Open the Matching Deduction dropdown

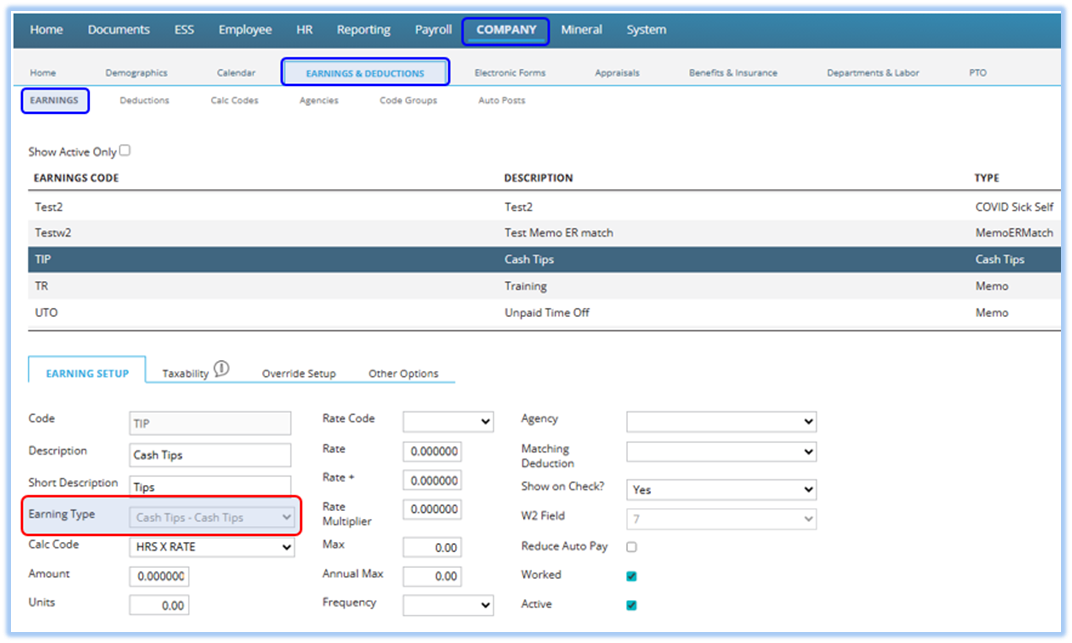721,452
